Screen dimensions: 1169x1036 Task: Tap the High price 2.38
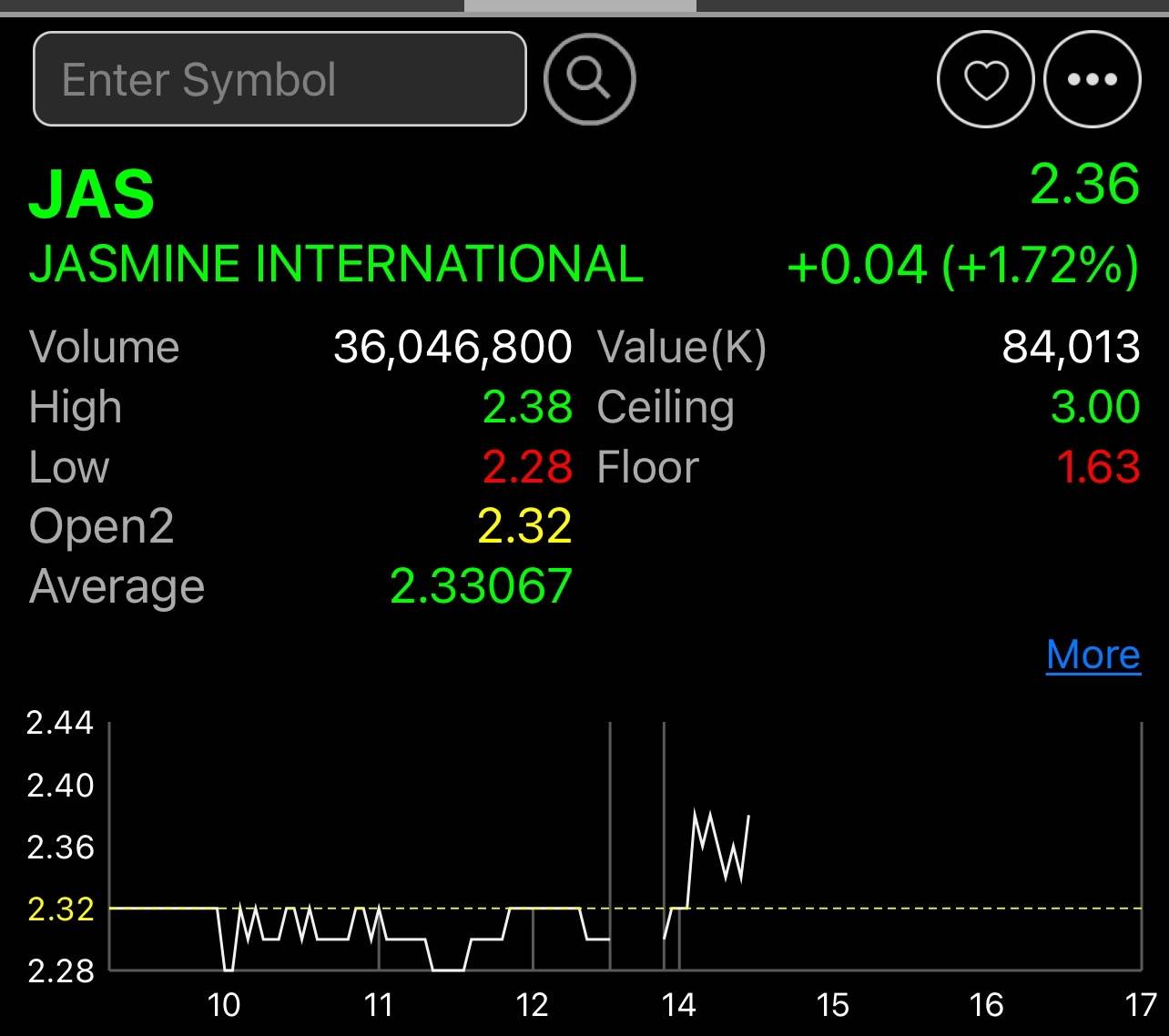coord(527,407)
